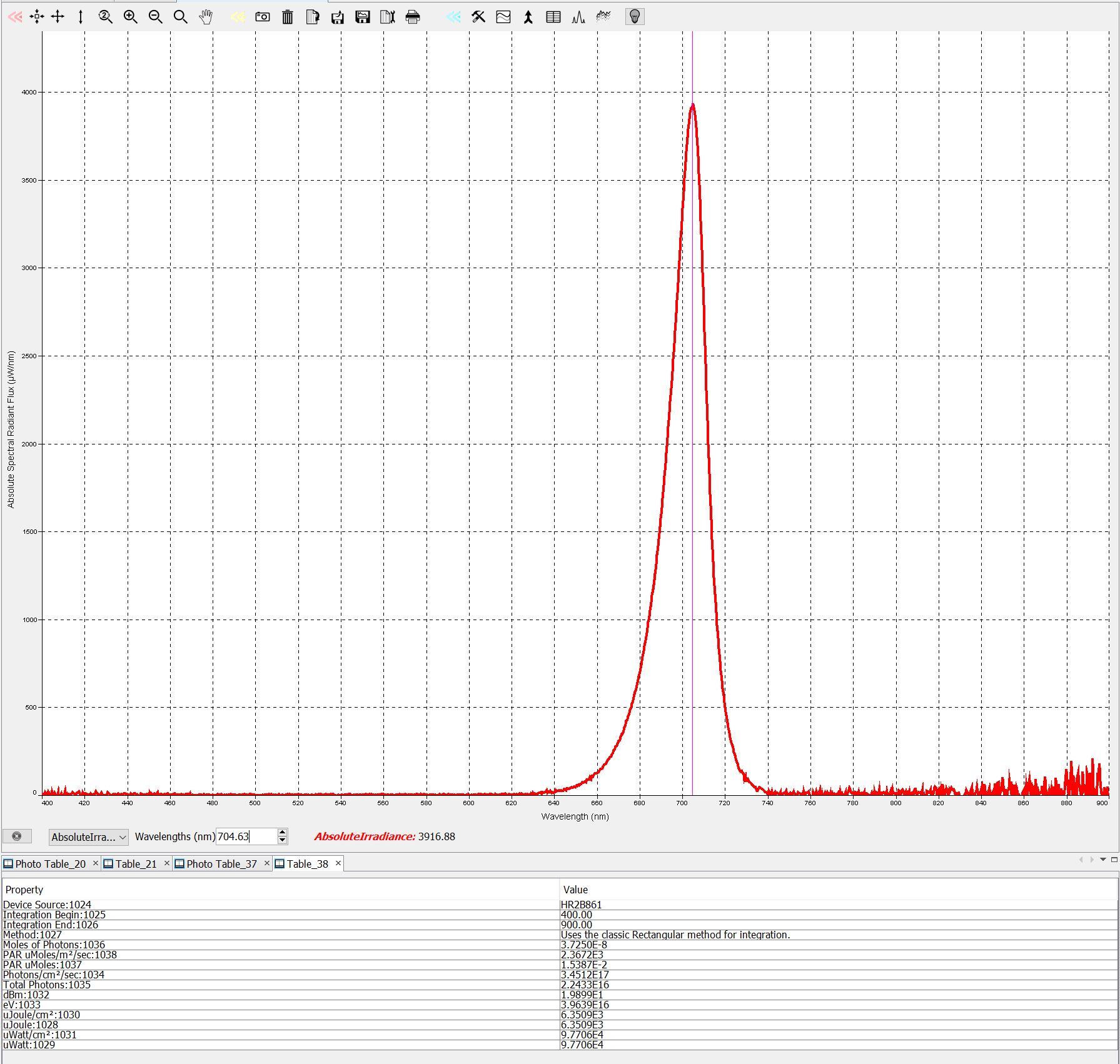Screen dimensions: 1120x1064
Task: Click the trash can delete overlay icon
Action: [288, 17]
